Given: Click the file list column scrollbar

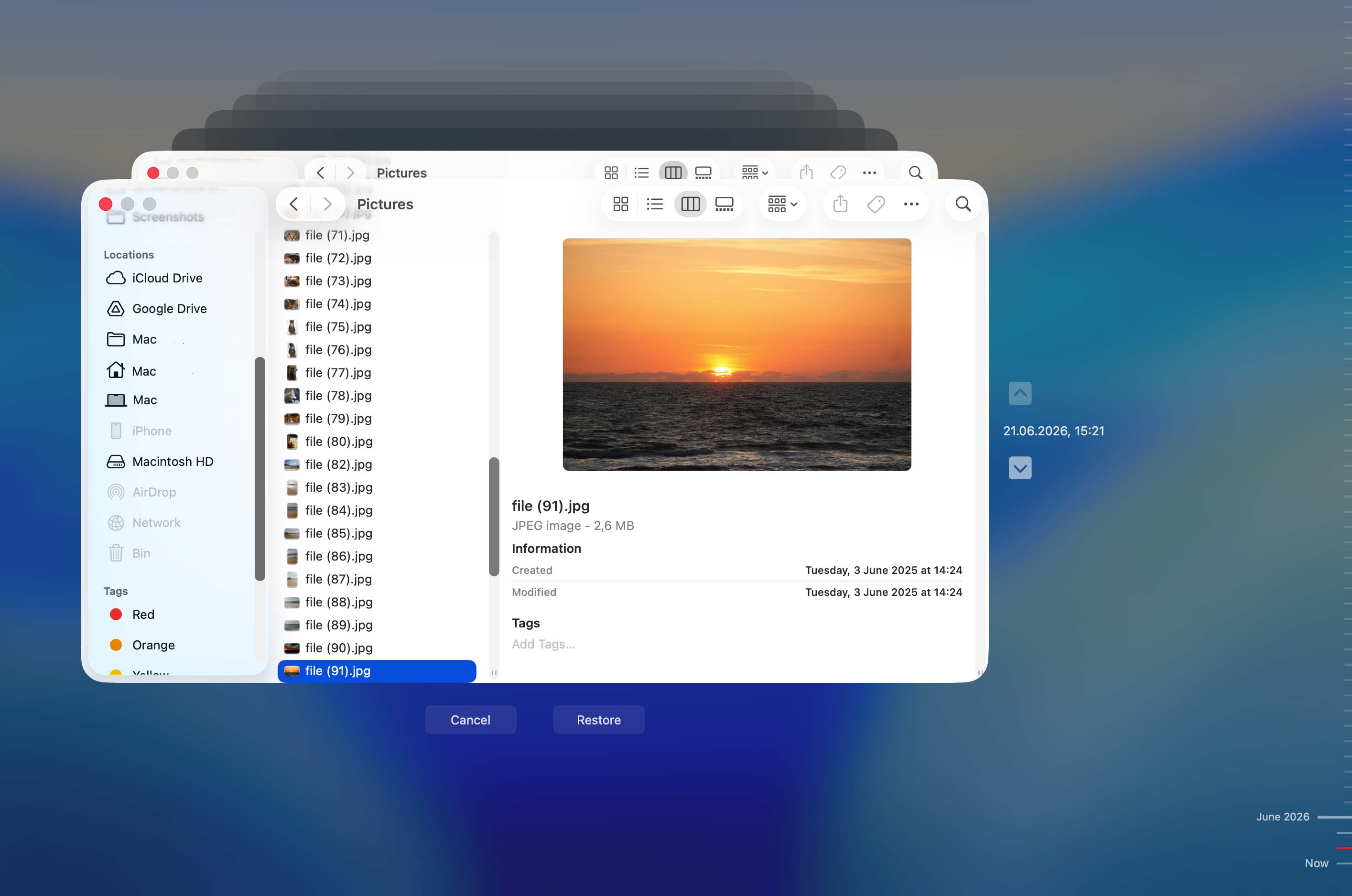Looking at the screenshot, I should 494,517.
